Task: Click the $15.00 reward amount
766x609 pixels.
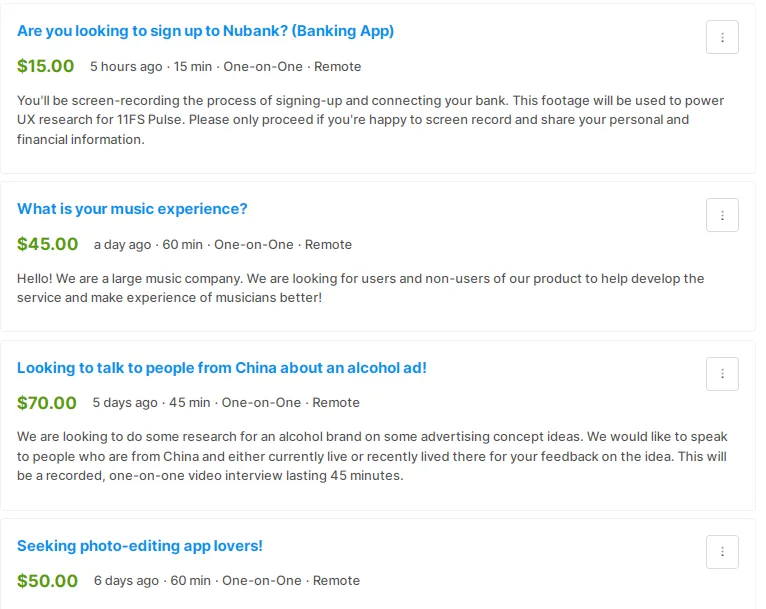Action: point(45,66)
